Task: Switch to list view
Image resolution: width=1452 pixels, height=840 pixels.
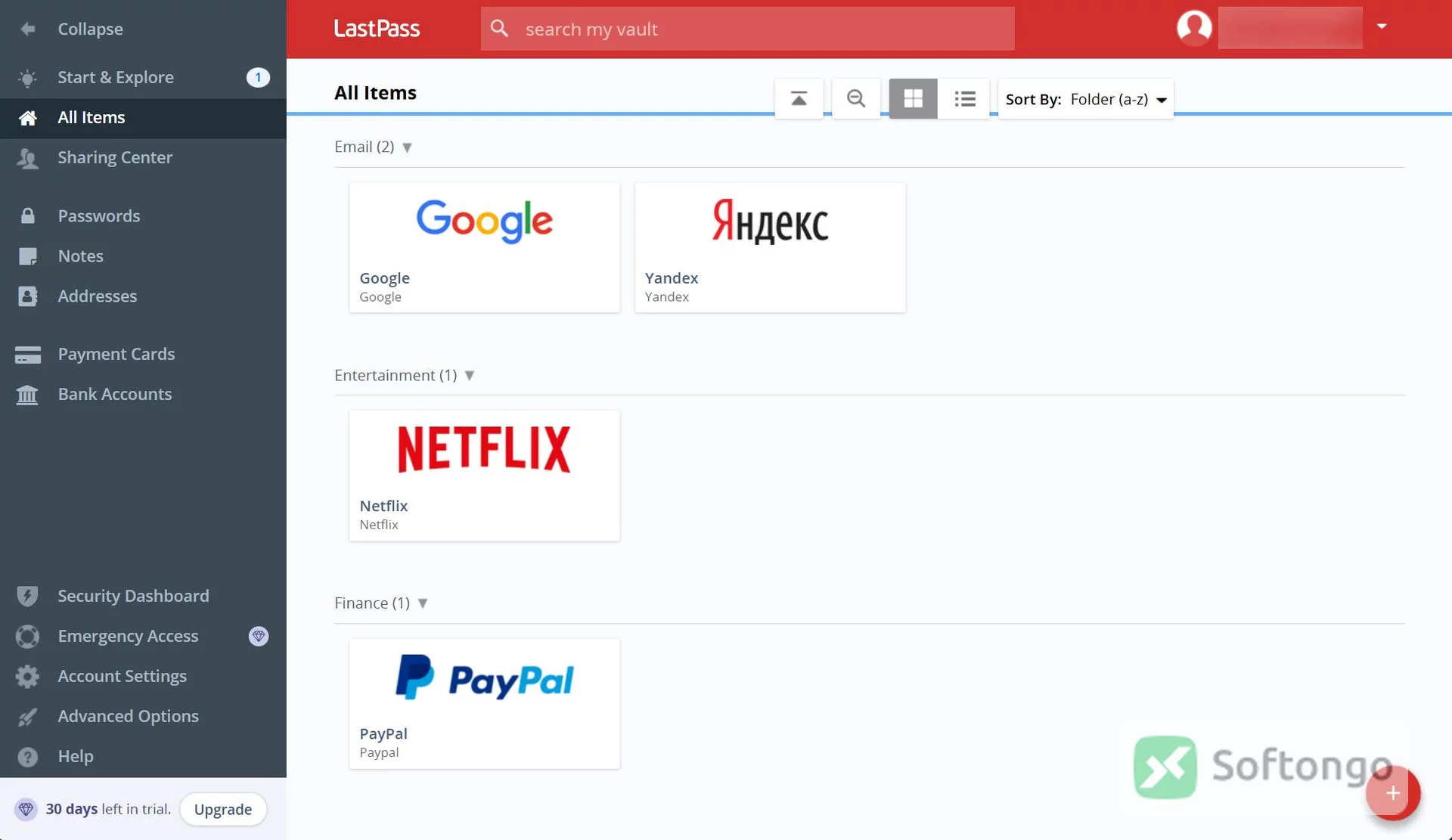Action: pyautogui.click(x=964, y=98)
